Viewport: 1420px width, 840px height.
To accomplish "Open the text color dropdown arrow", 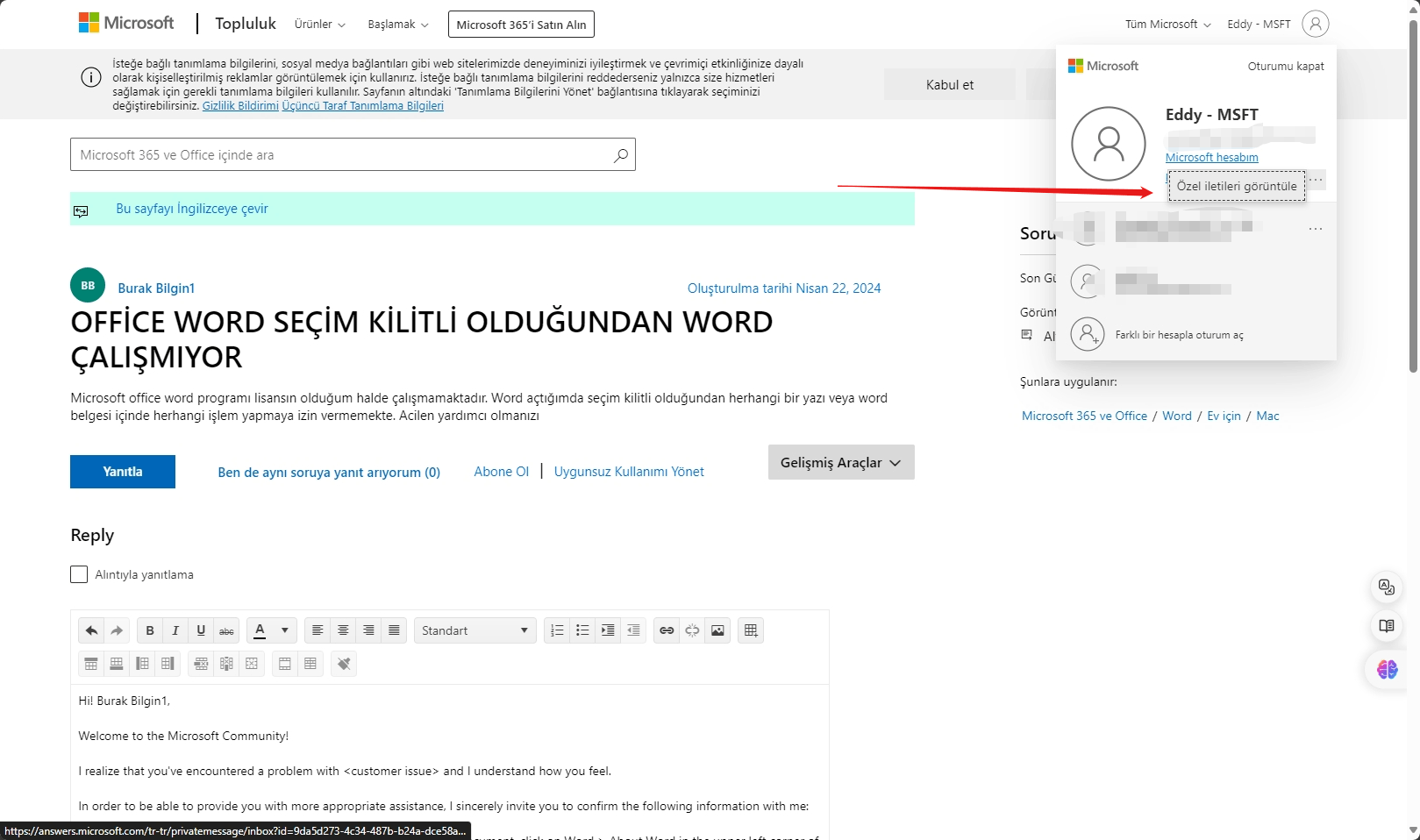I will [284, 630].
